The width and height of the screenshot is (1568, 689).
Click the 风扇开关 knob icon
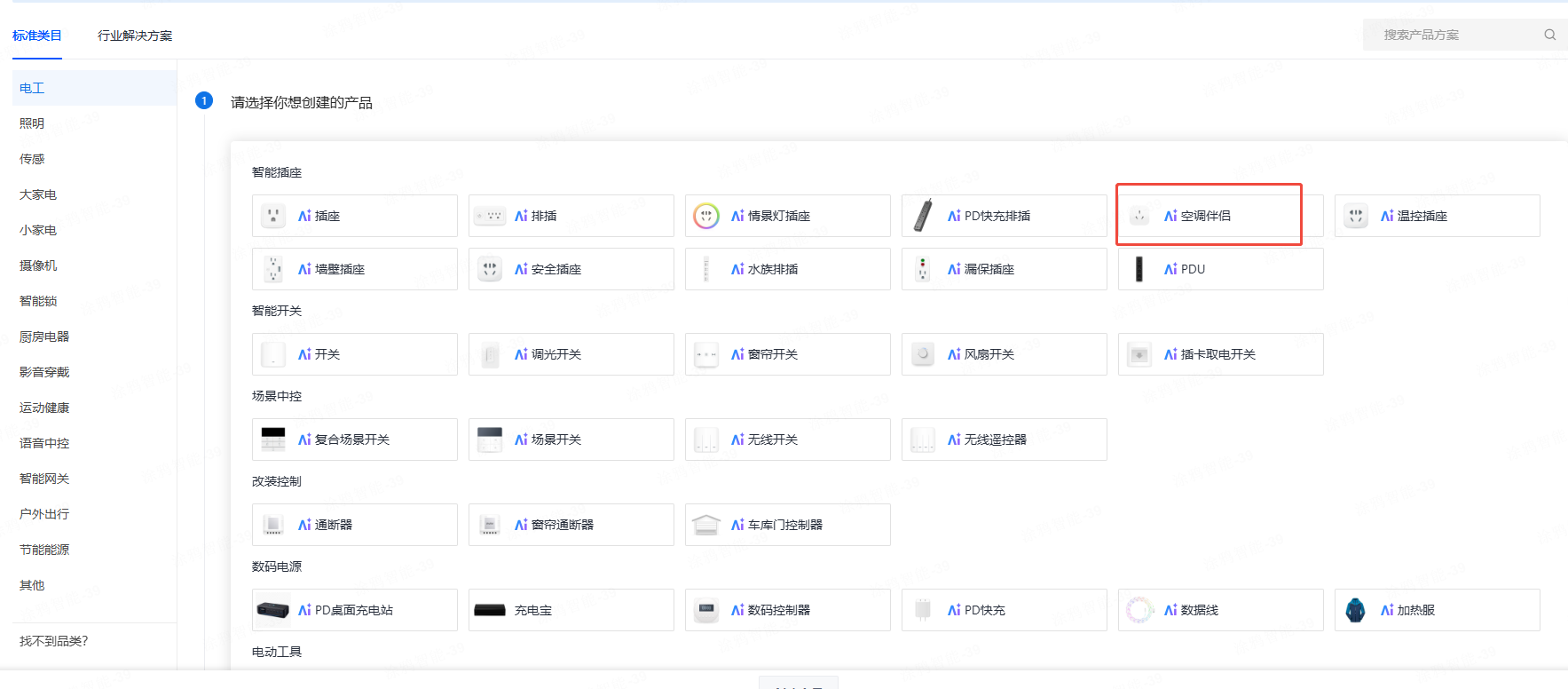pos(923,354)
